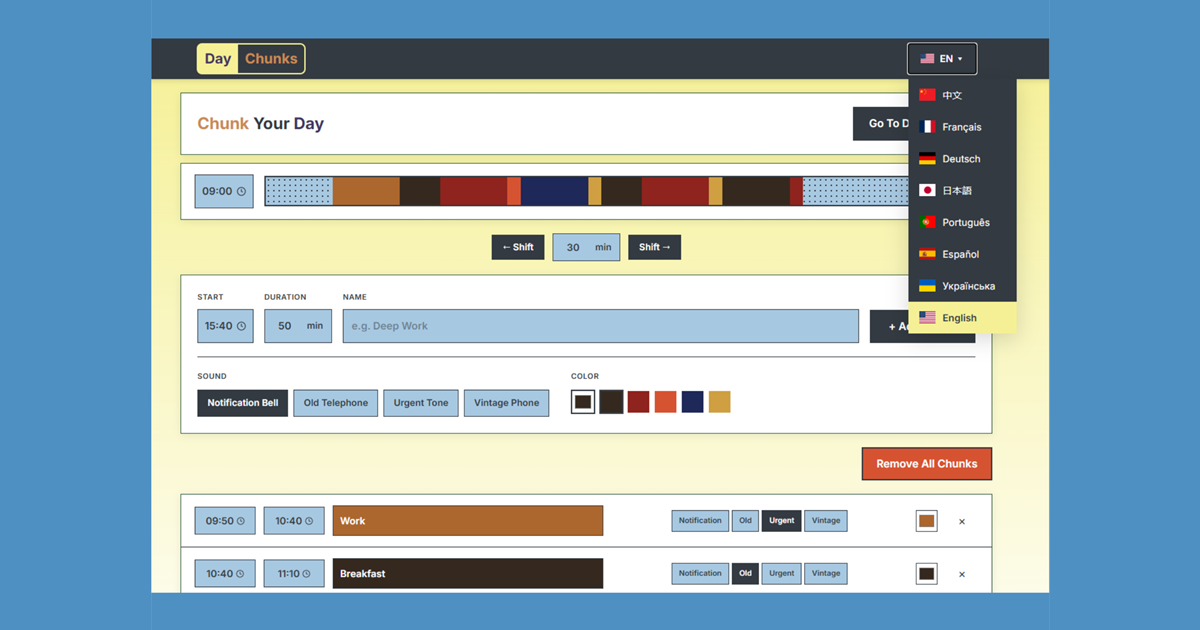The width and height of the screenshot is (1200, 630).
Task: Click the Work chunk name field
Action: pyautogui.click(x=468, y=521)
